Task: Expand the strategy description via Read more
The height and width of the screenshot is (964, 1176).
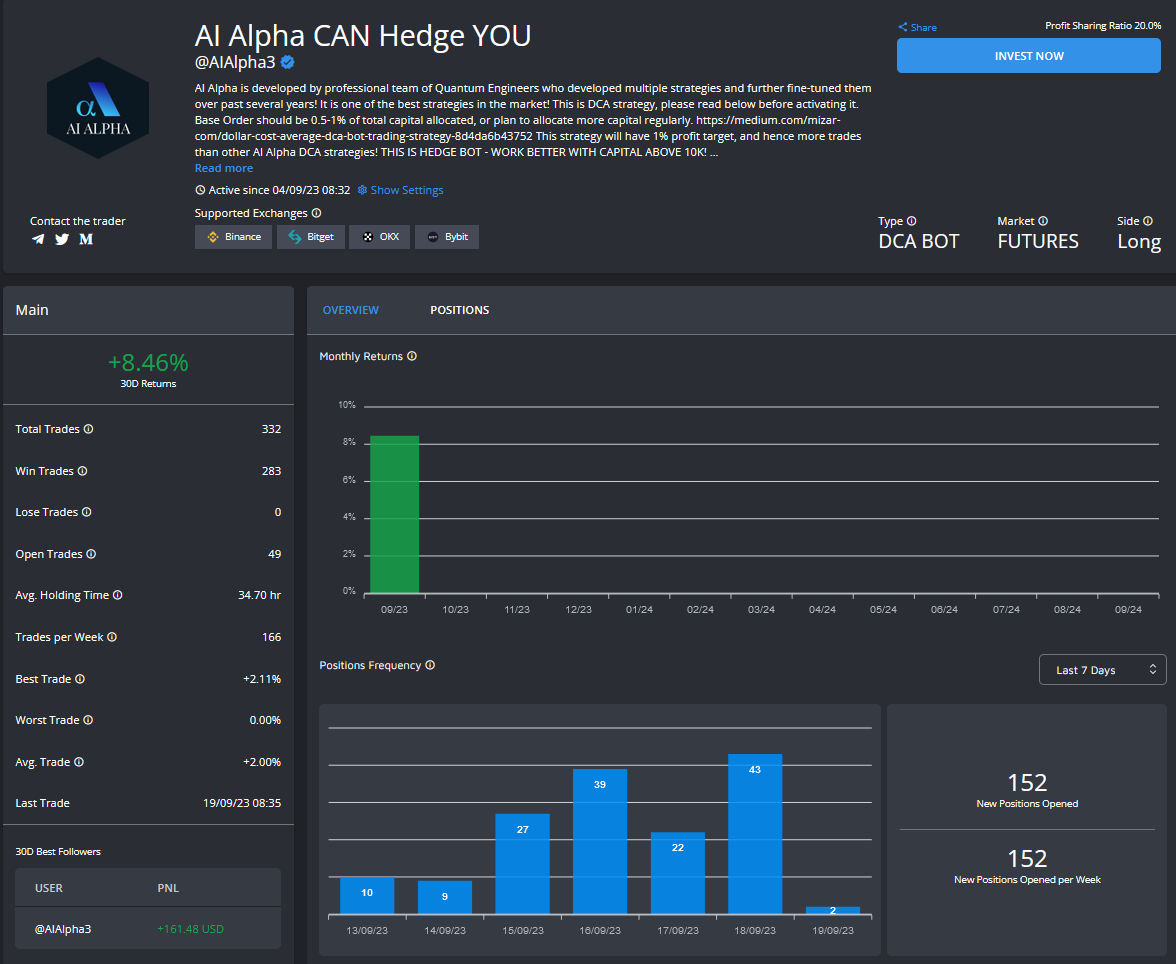Action: pyautogui.click(x=223, y=168)
